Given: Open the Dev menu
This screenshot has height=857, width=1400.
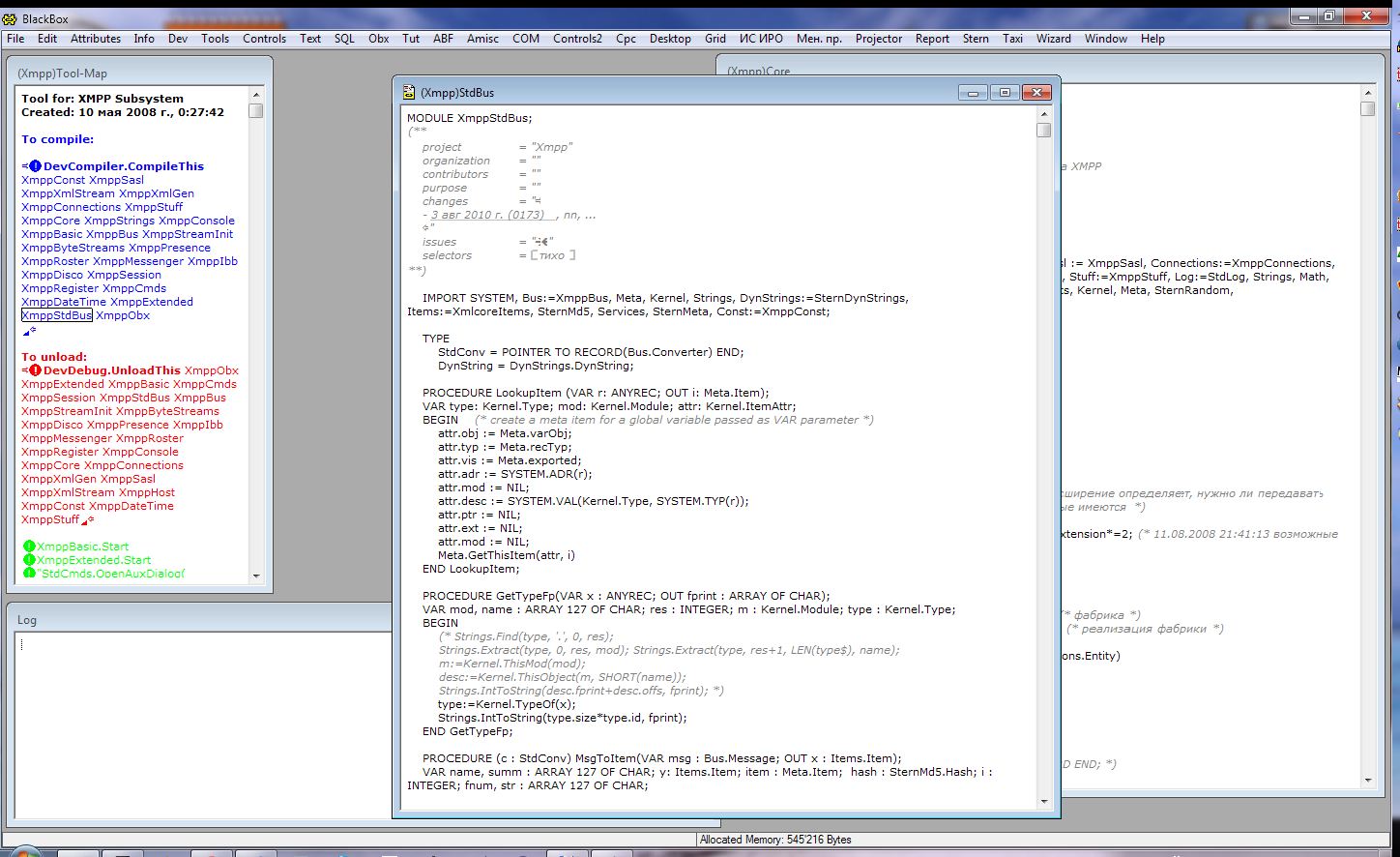Looking at the screenshot, I should 178,39.
